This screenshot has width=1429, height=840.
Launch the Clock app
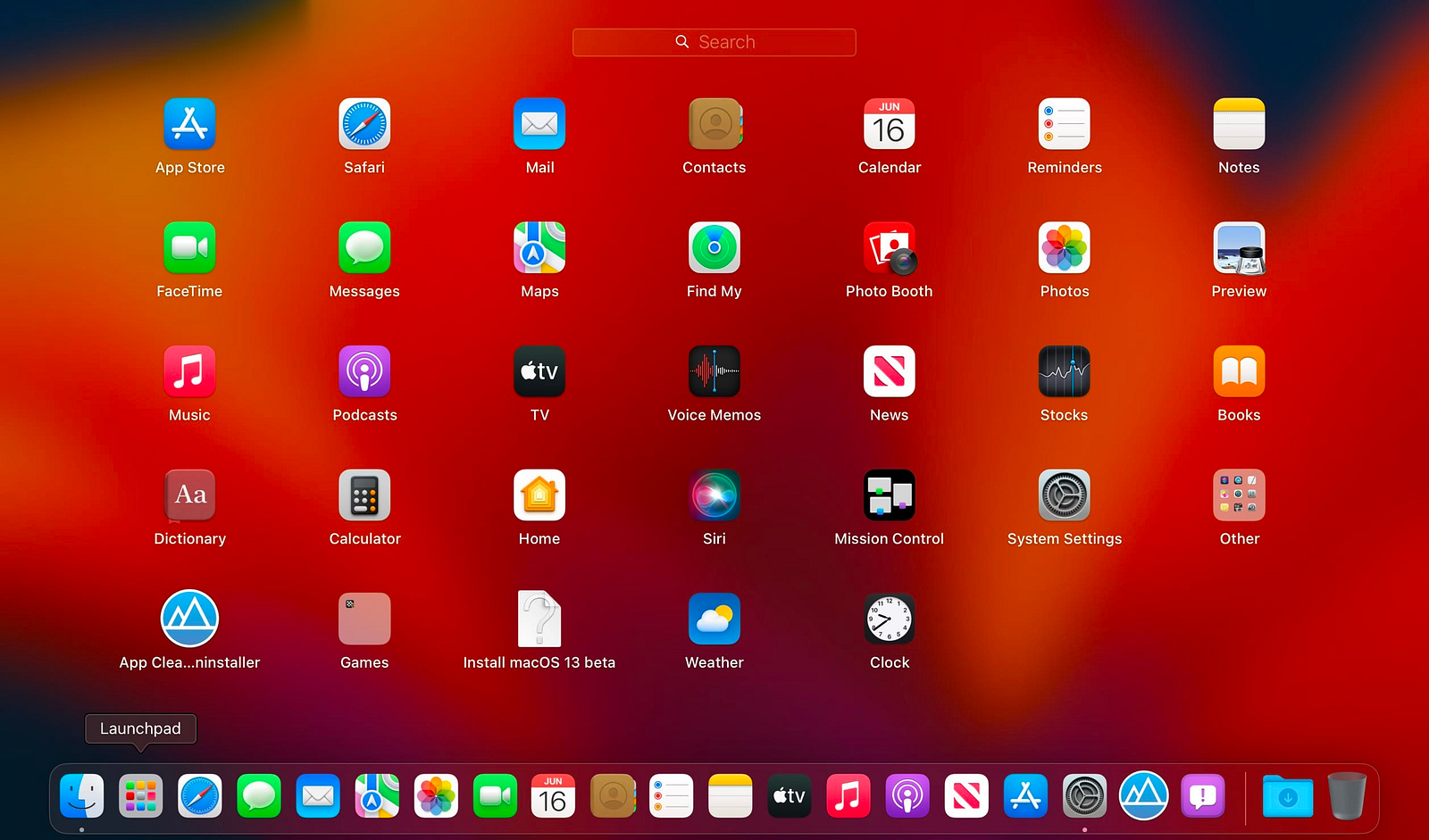click(890, 619)
